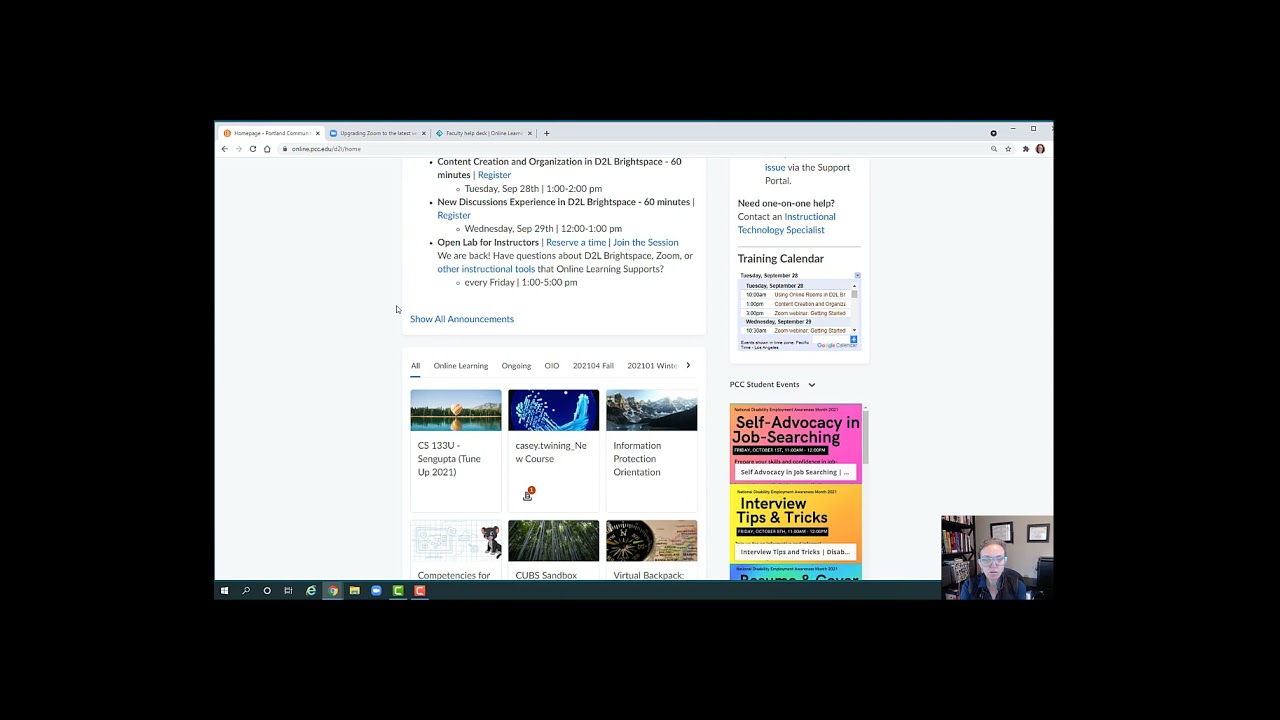Select the Online Learning course tab
This screenshot has width=1280, height=720.
[x=461, y=366]
